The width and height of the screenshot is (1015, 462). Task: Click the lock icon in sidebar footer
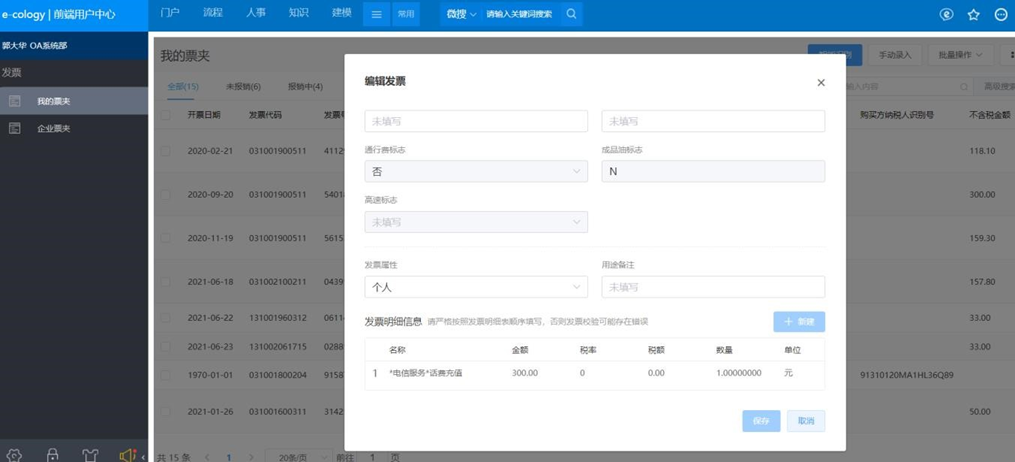tap(52, 455)
